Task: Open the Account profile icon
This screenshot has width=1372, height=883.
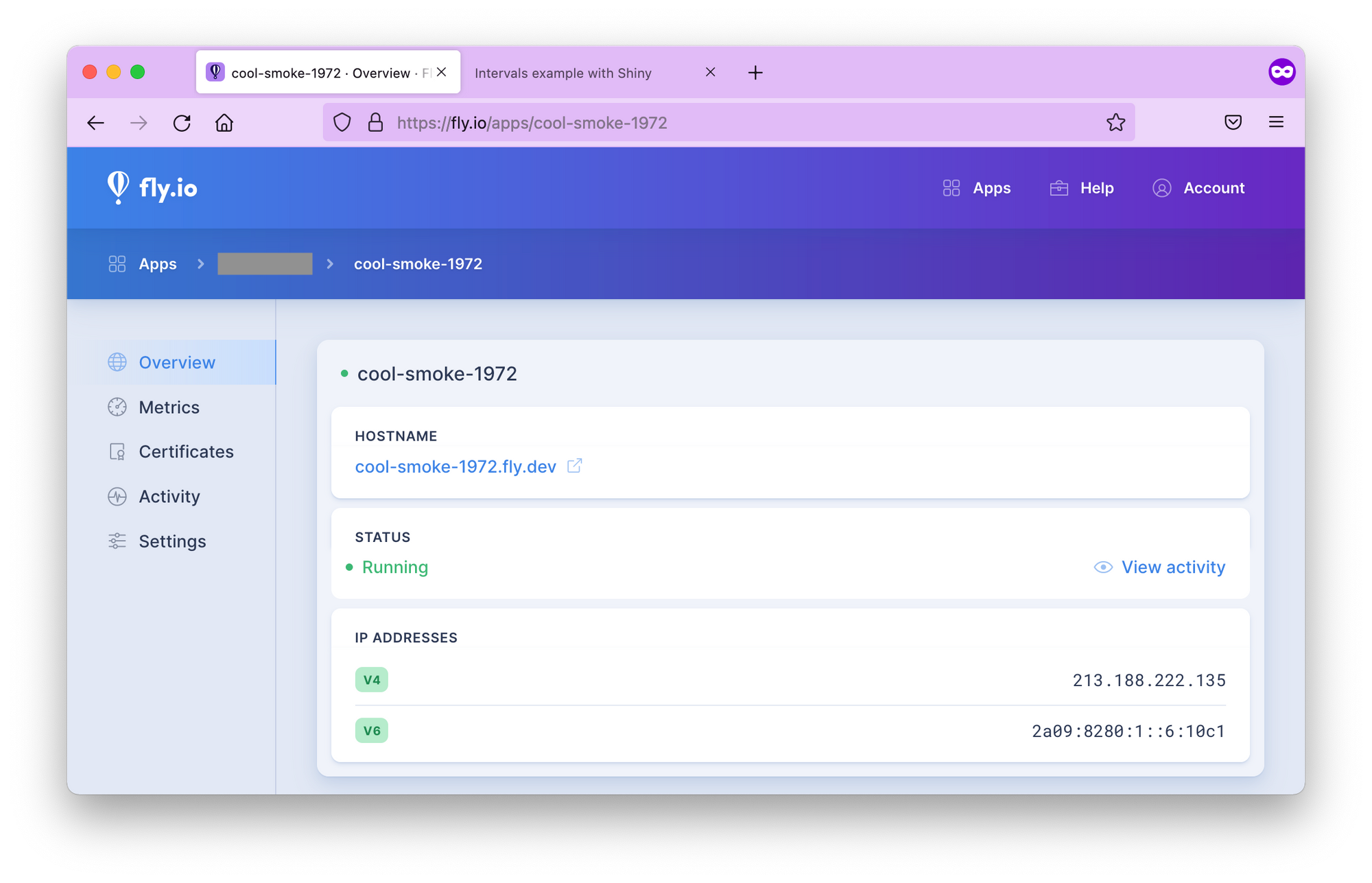Action: [x=1162, y=187]
